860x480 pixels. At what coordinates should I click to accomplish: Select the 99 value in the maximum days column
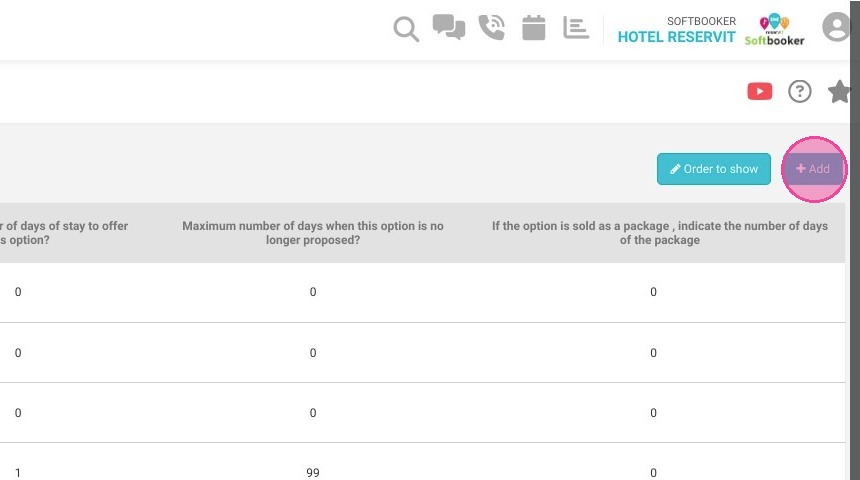[x=313, y=472]
